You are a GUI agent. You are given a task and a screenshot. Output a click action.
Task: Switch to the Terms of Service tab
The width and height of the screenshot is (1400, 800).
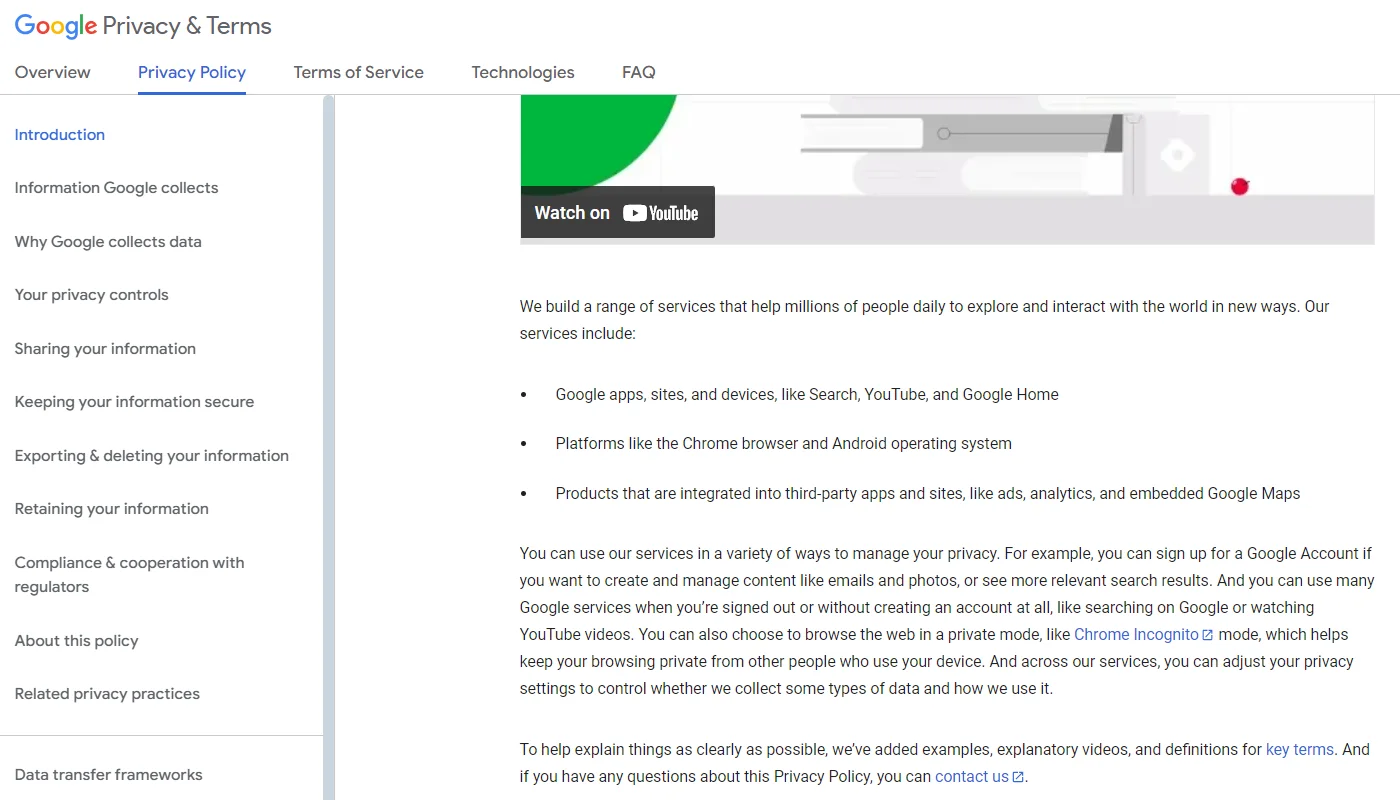coord(358,72)
